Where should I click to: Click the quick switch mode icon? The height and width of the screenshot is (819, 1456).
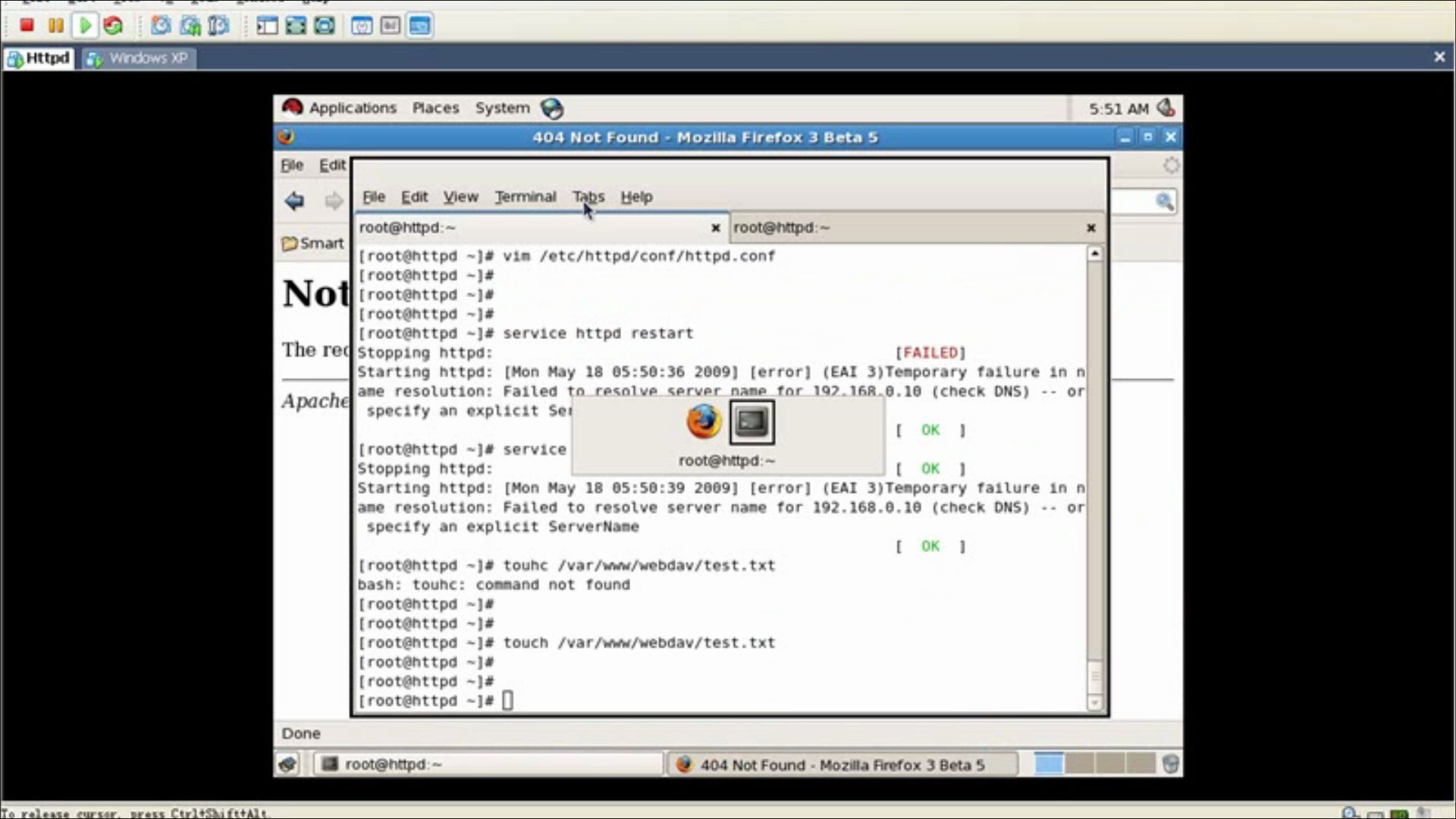pyautogui.click(x=325, y=25)
